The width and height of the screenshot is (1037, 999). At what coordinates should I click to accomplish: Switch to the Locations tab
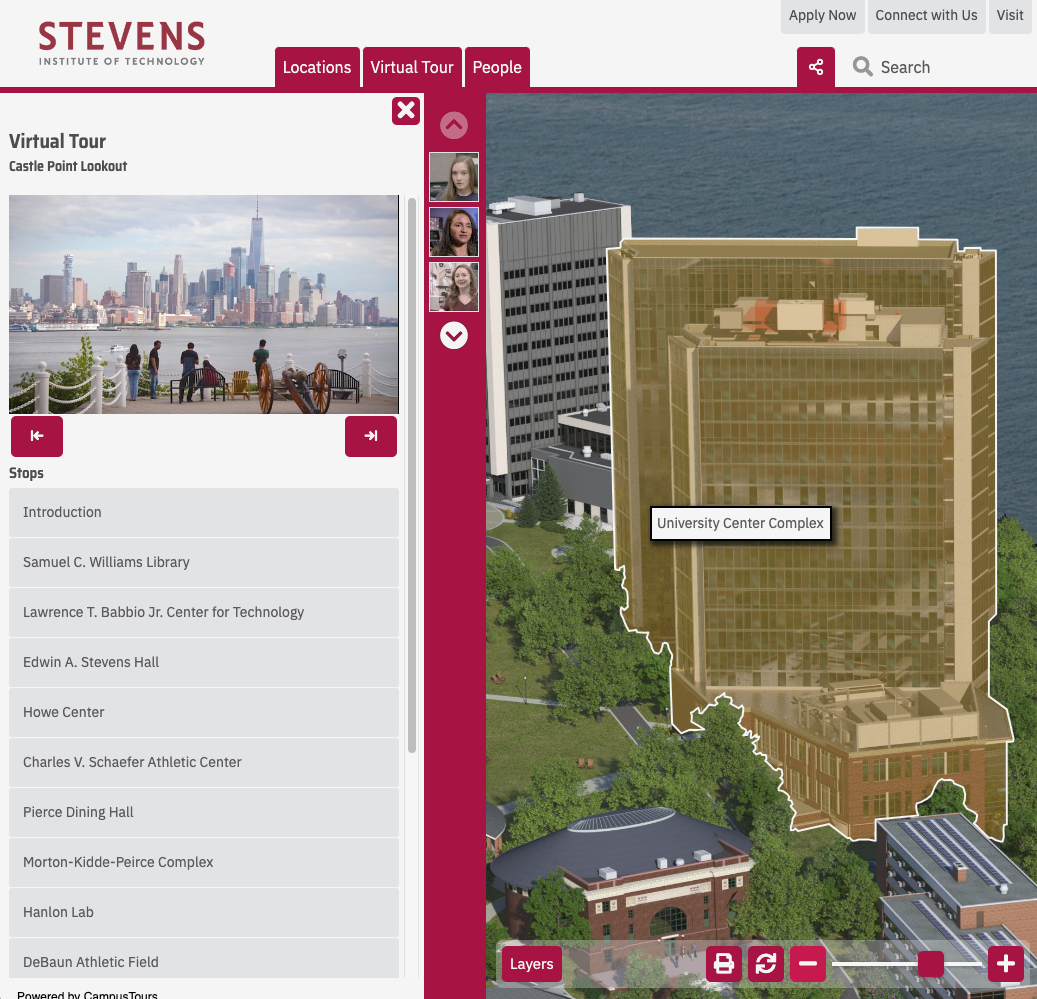[x=317, y=67]
